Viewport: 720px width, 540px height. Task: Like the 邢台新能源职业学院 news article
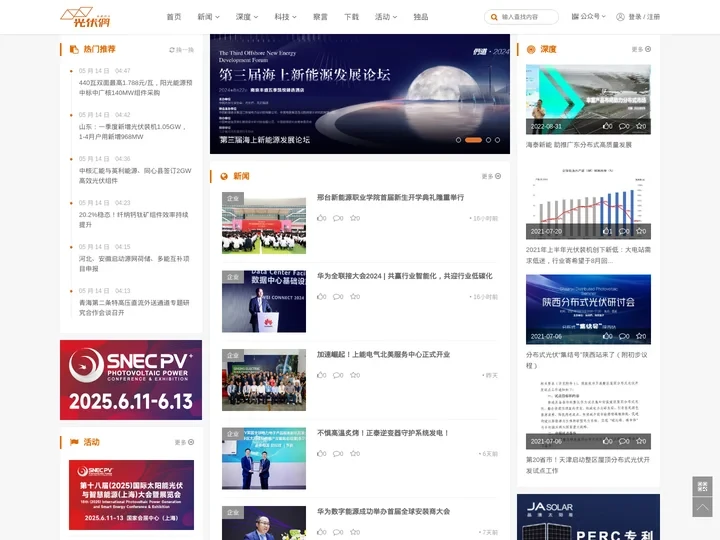(x=321, y=218)
